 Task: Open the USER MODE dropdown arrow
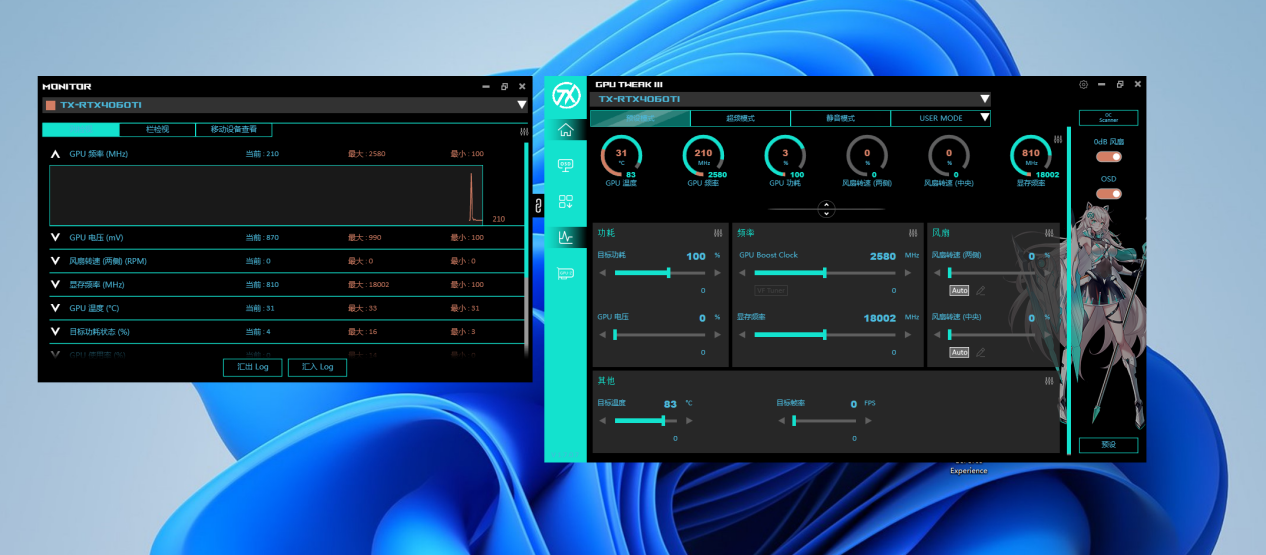pyautogui.click(x=984, y=118)
